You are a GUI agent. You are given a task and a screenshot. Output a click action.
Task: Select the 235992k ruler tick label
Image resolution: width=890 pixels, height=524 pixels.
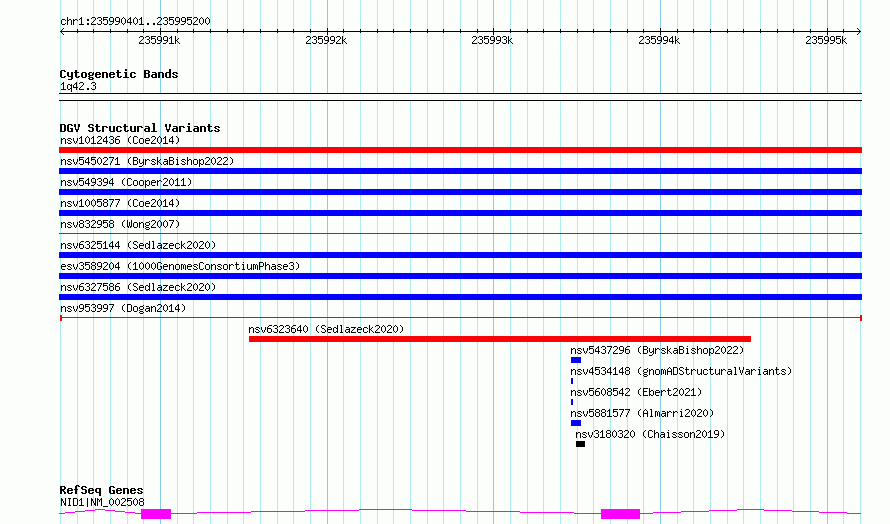(x=326, y=40)
